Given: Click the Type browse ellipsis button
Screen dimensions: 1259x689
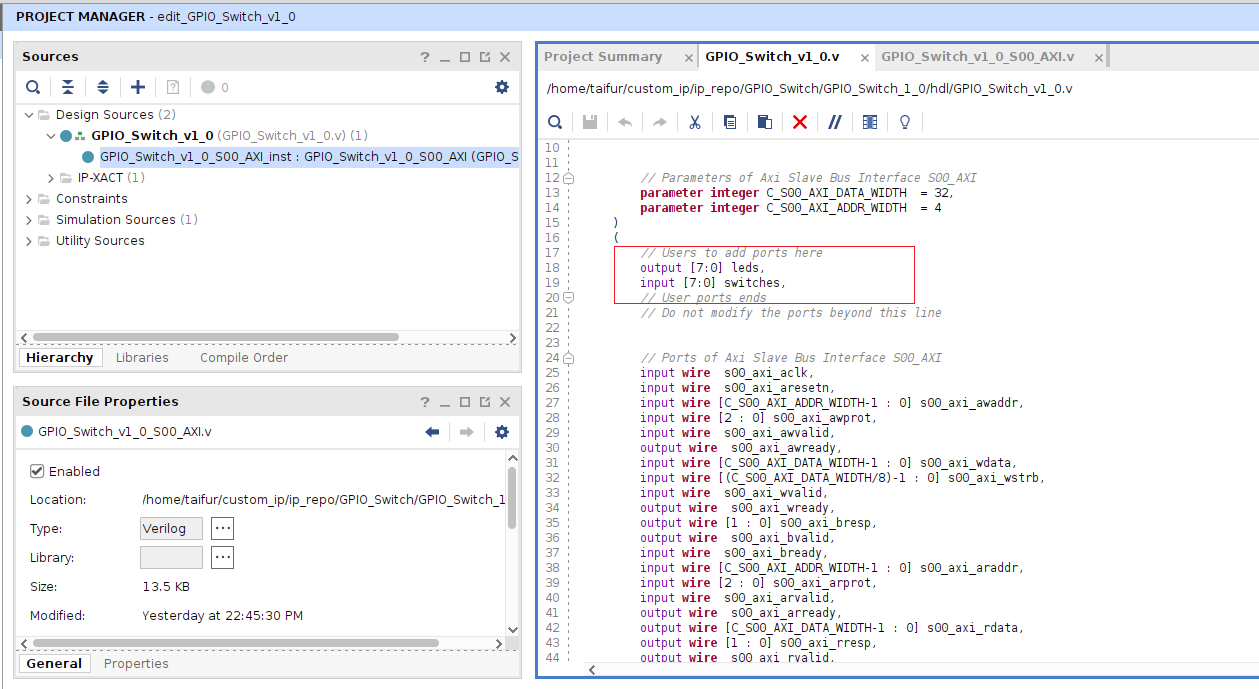Looking at the screenshot, I should tap(222, 528).
